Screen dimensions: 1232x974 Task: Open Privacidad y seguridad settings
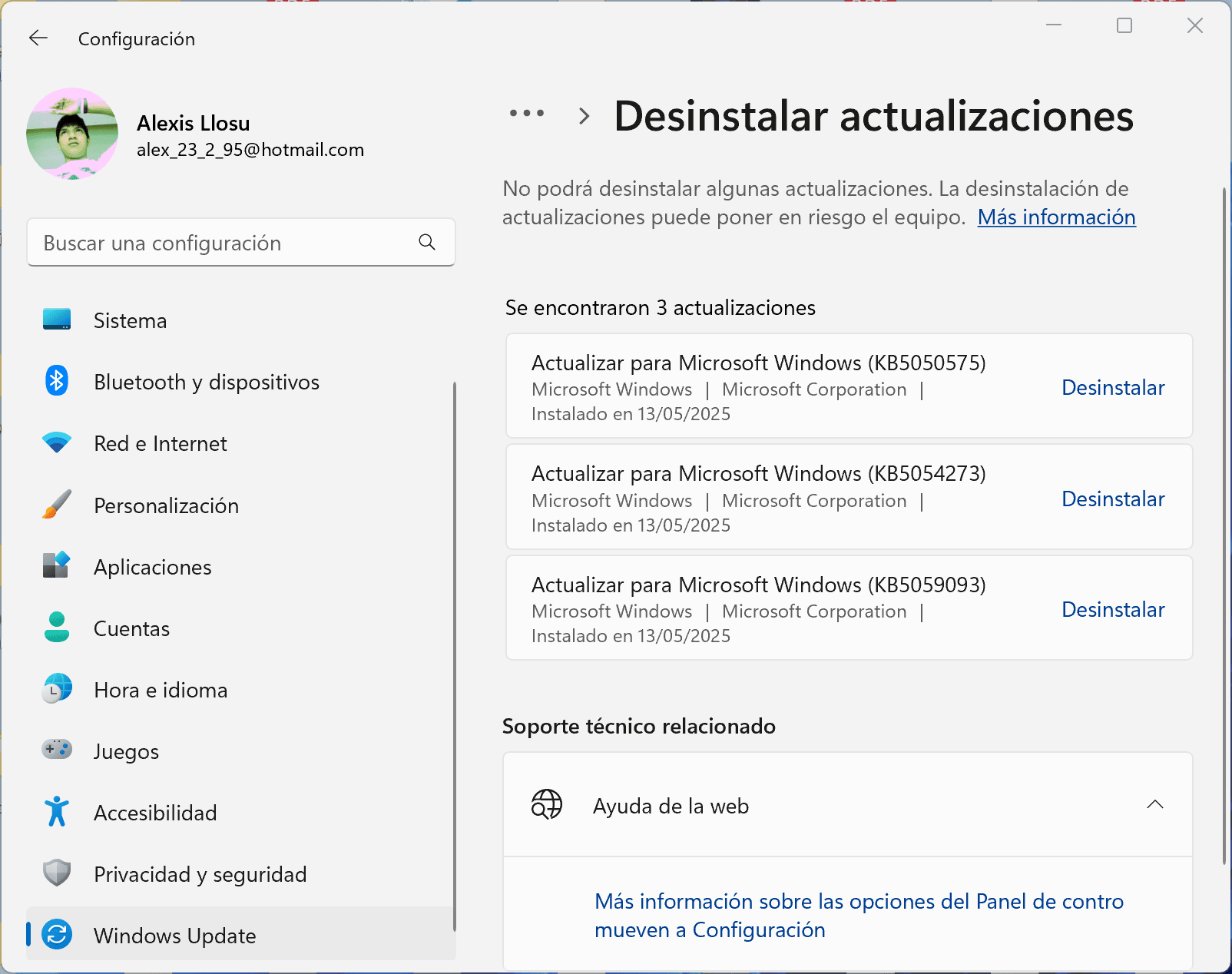pos(200,873)
